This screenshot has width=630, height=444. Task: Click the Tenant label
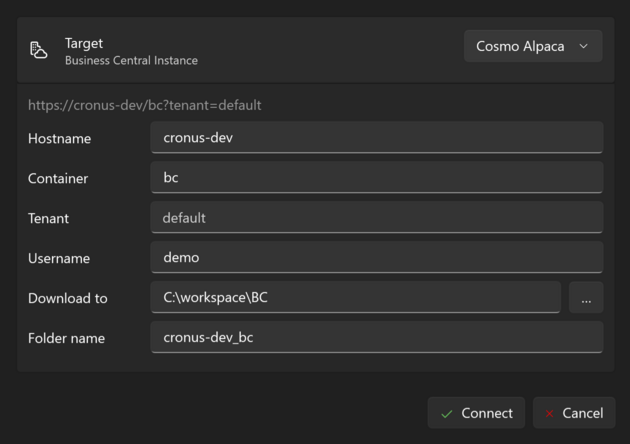click(x=48, y=219)
